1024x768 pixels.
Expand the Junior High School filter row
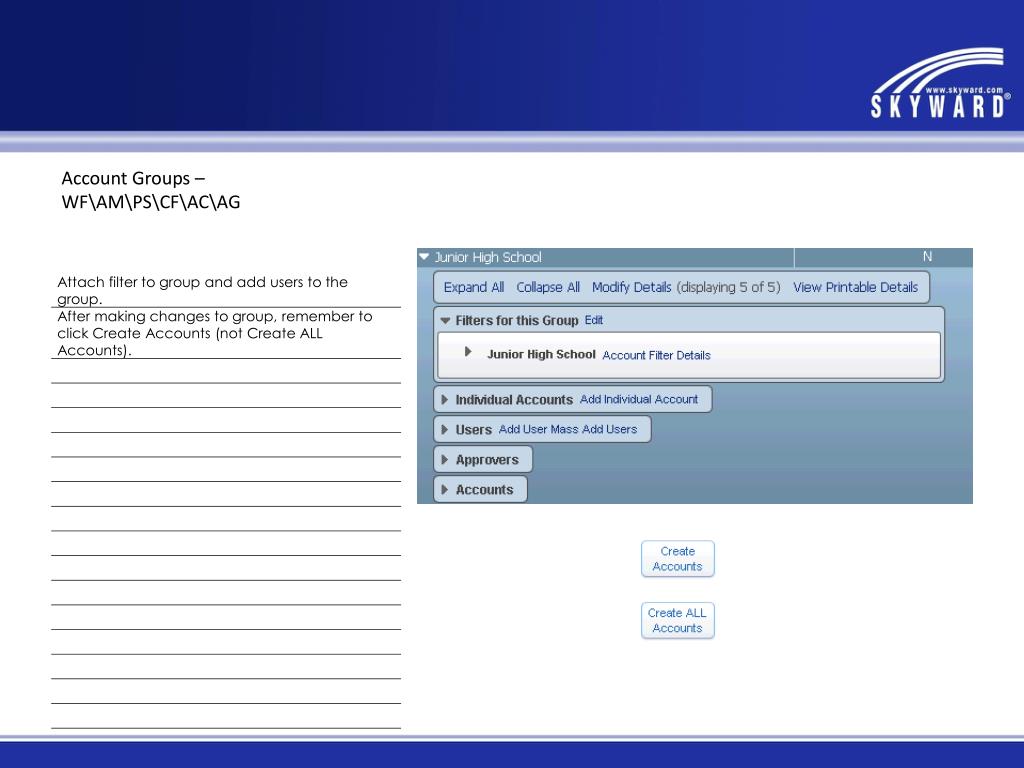tap(468, 352)
